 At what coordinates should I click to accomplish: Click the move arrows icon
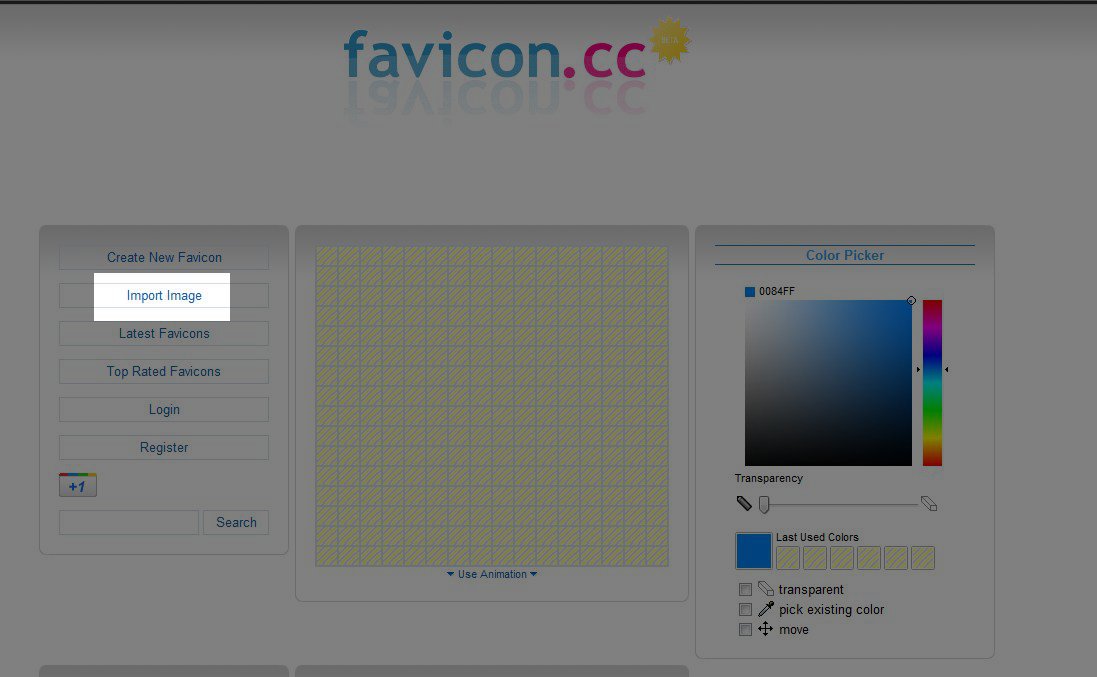766,629
